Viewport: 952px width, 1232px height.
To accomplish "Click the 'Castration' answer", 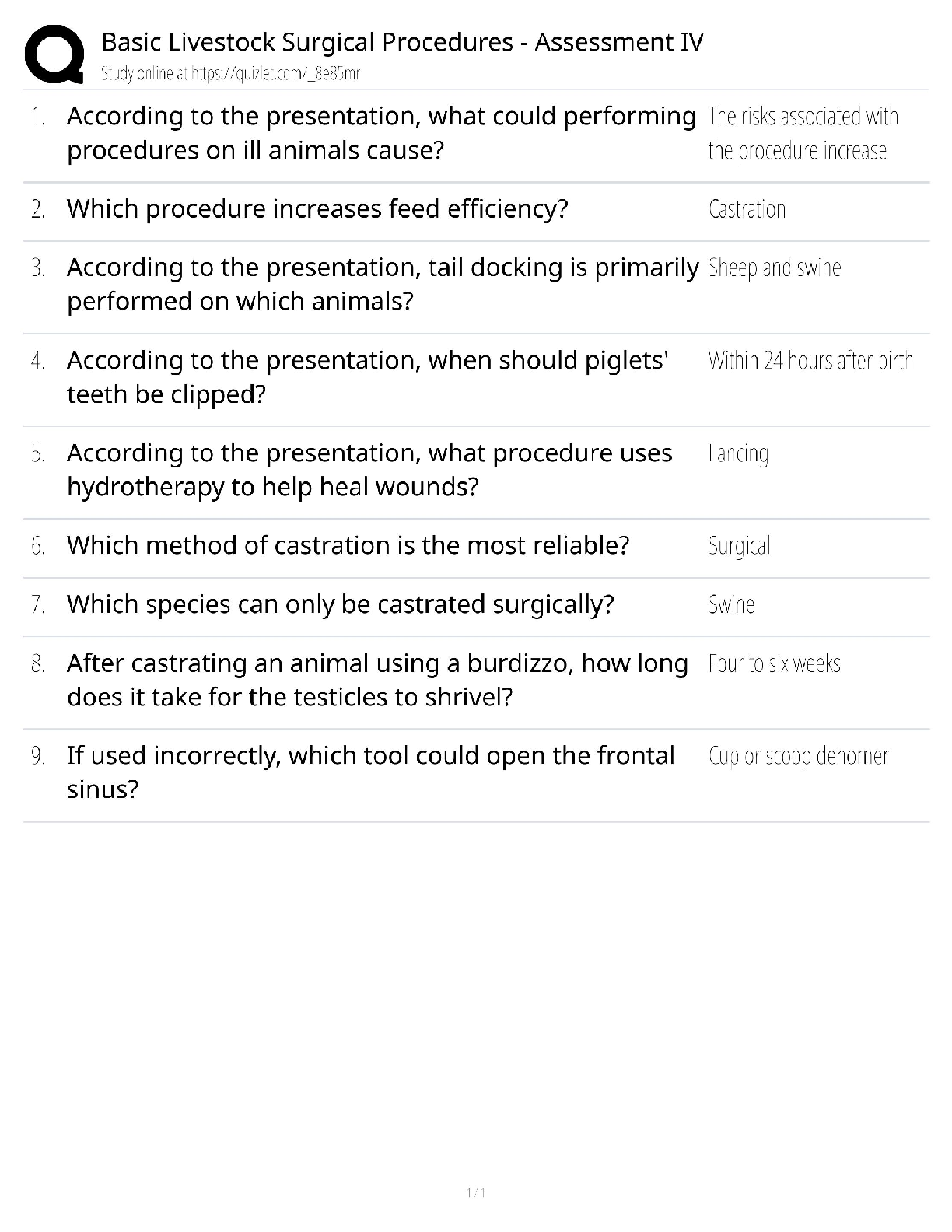I will 747,209.
